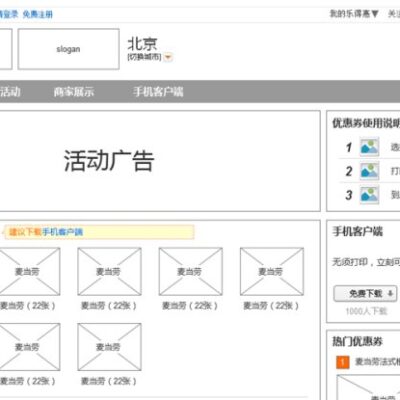Click the 1000人下载 text
The width and height of the screenshot is (400, 400).
[x=366, y=311]
